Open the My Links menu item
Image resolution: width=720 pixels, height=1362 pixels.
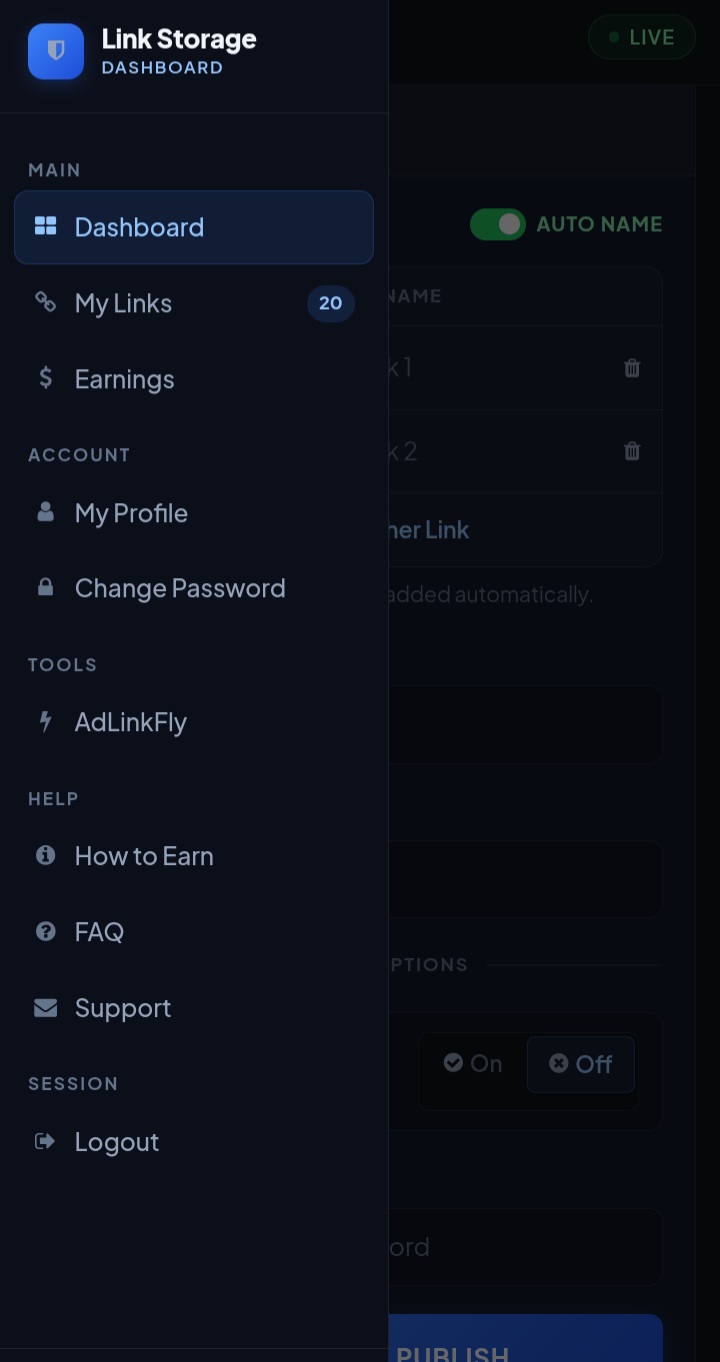click(x=123, y=303)
